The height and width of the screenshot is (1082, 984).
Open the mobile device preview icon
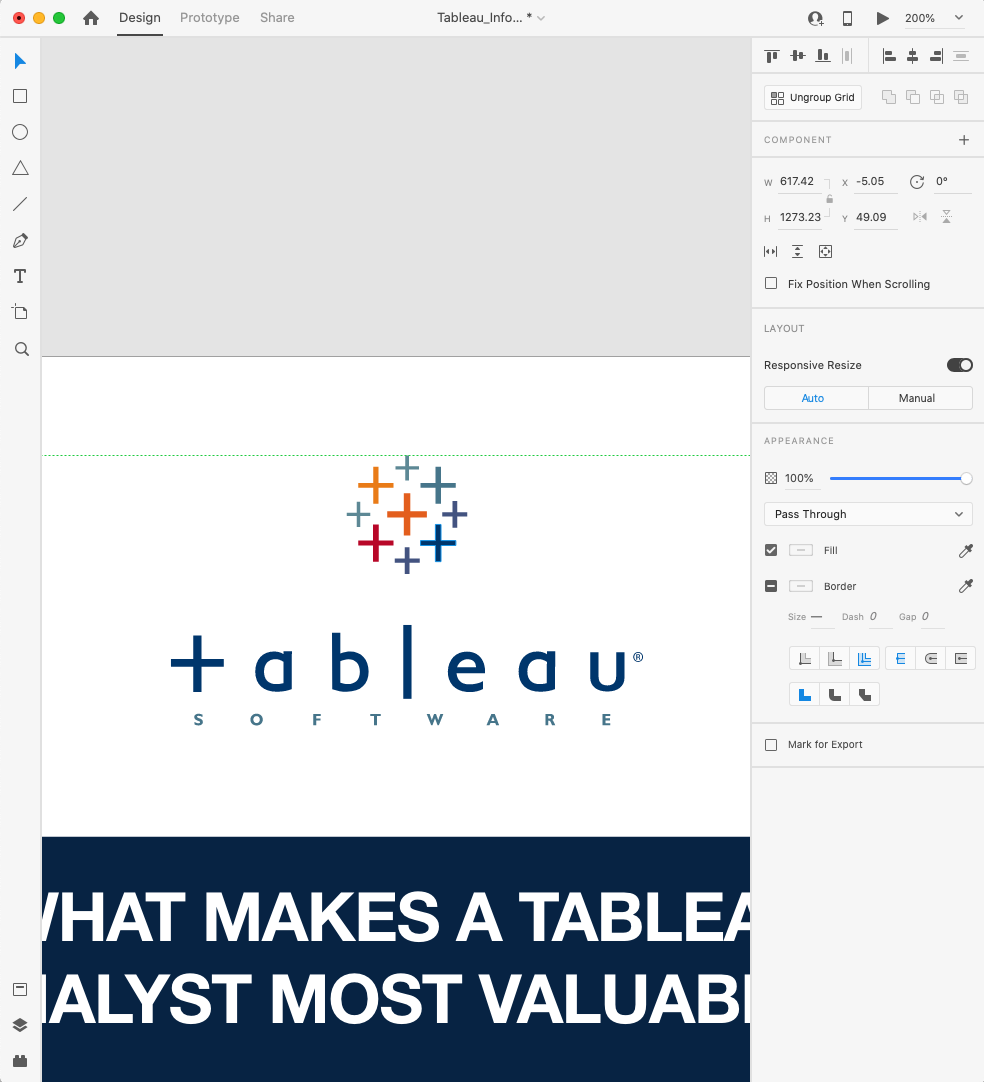tap(847, 18)
